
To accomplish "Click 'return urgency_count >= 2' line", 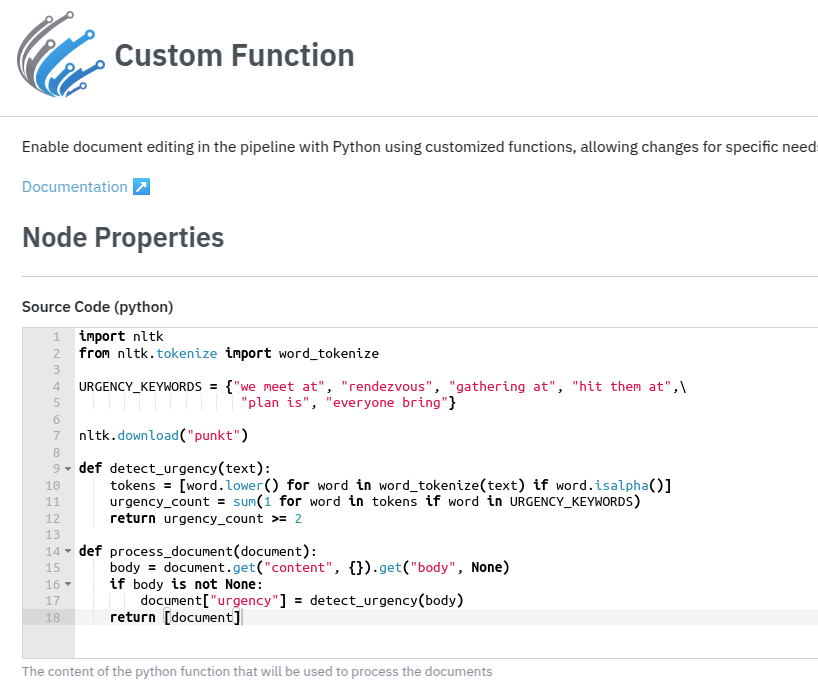I will pyautogui.click(x=206, y=519).
